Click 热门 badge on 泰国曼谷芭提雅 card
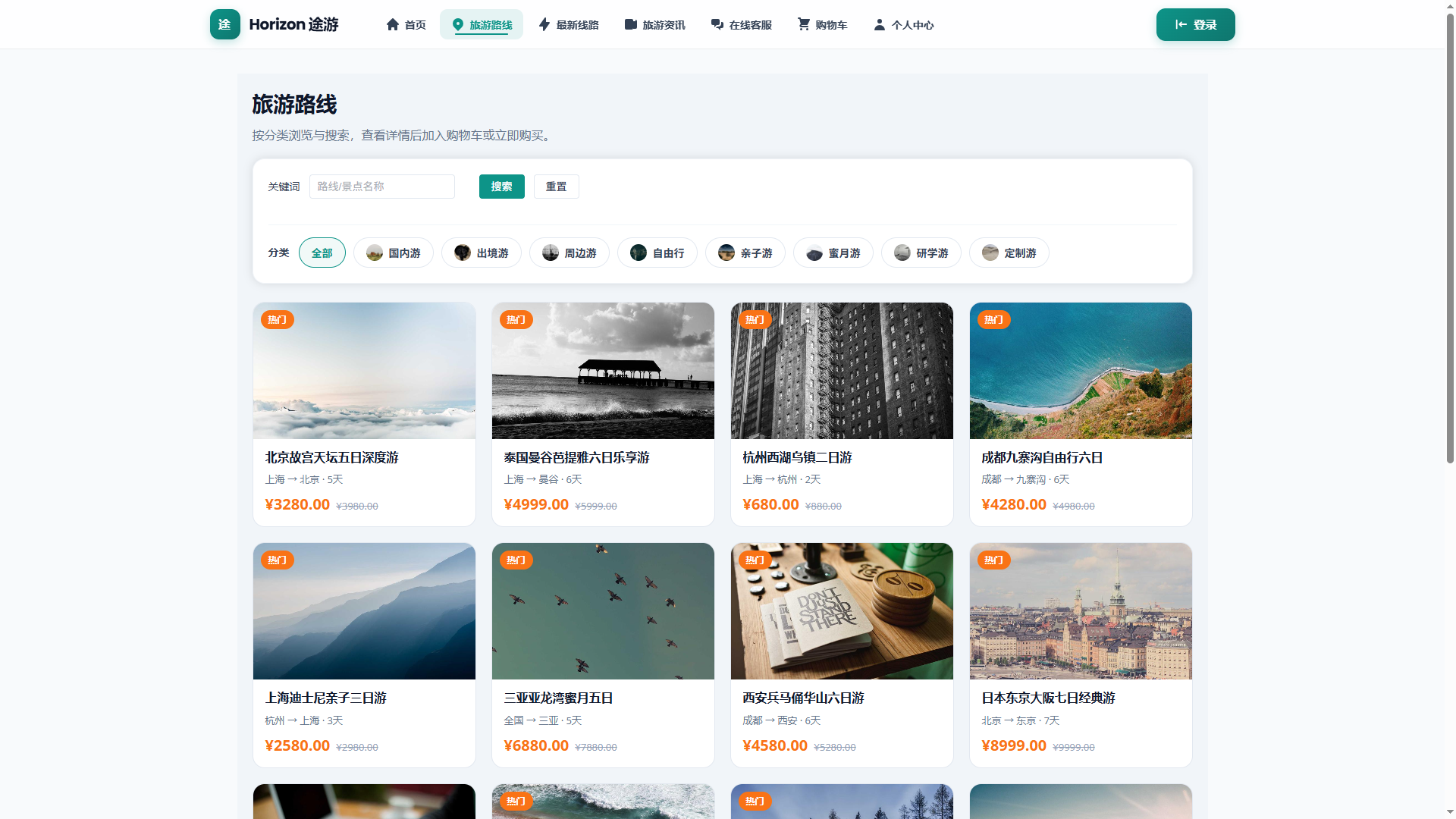The image size is (1456, 819). 516,319
